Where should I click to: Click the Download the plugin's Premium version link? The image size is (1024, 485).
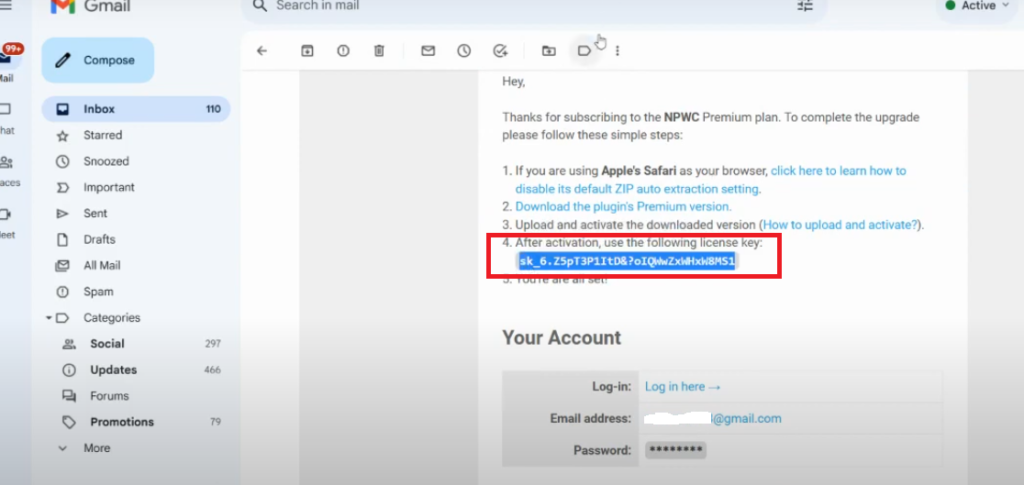(x=623, y=207)
